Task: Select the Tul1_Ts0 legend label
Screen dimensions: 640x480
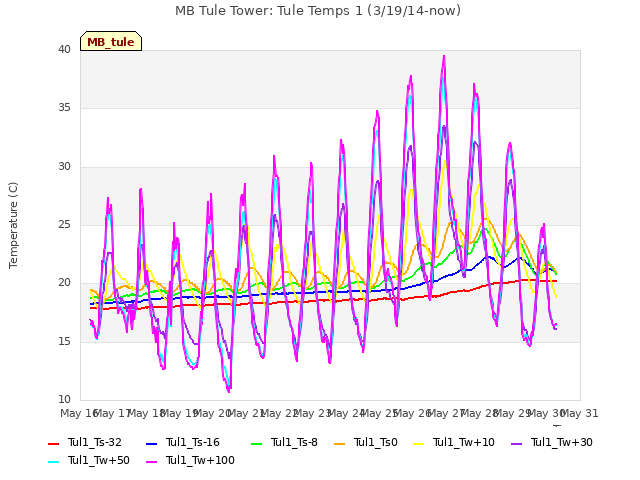Action: click(376, 442)
